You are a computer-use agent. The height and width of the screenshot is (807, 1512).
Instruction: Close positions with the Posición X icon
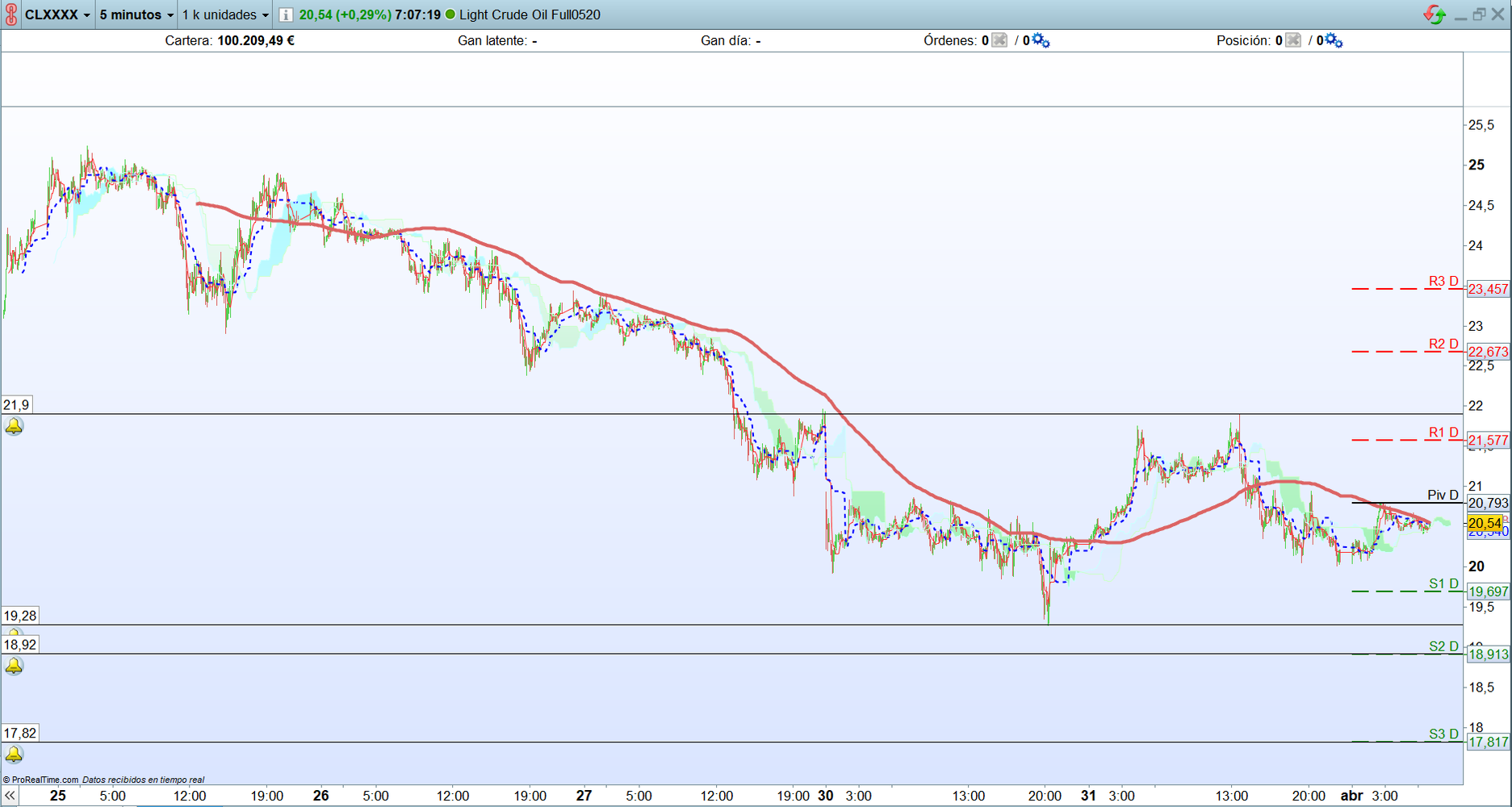(x=1293, y=40)
